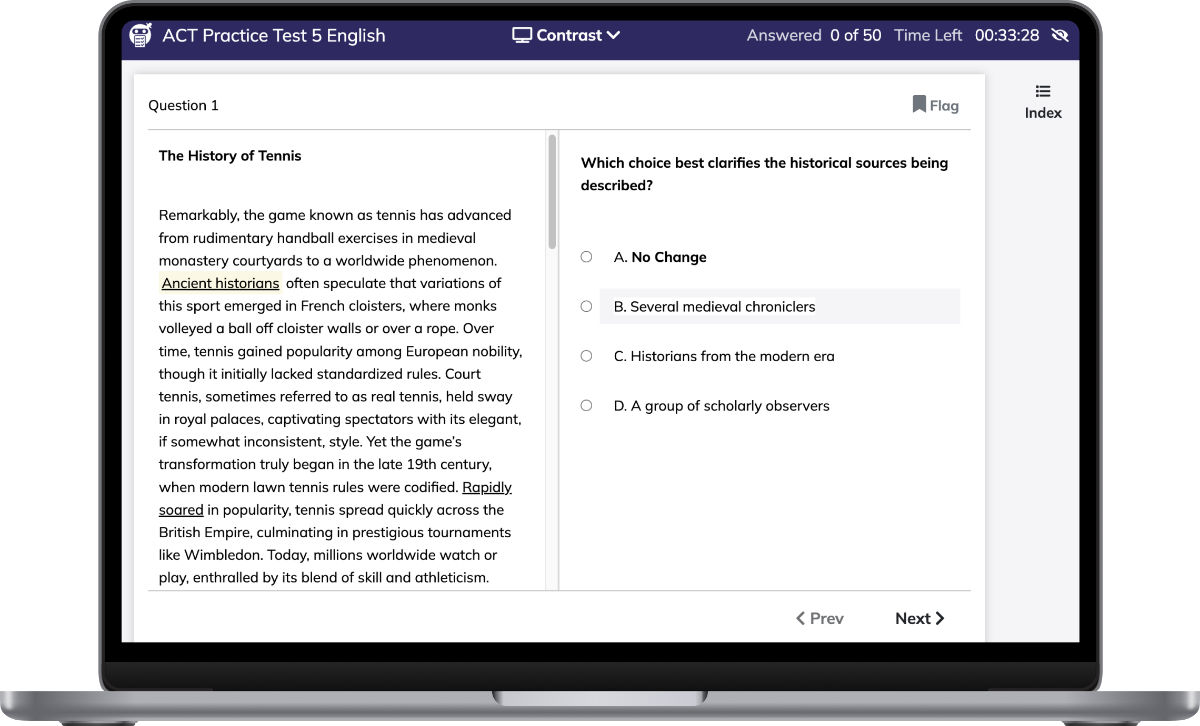Click answer text 'C. Historians from the modern era'
Viewport: 1200px width, 726px height.
pyautogui.click(x=724, y=356)
